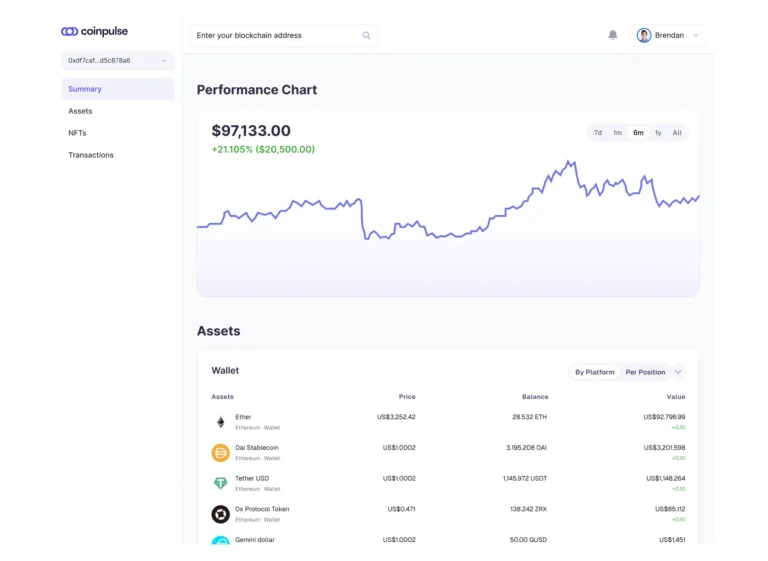Click the Price column header

[x=407, y=397]
